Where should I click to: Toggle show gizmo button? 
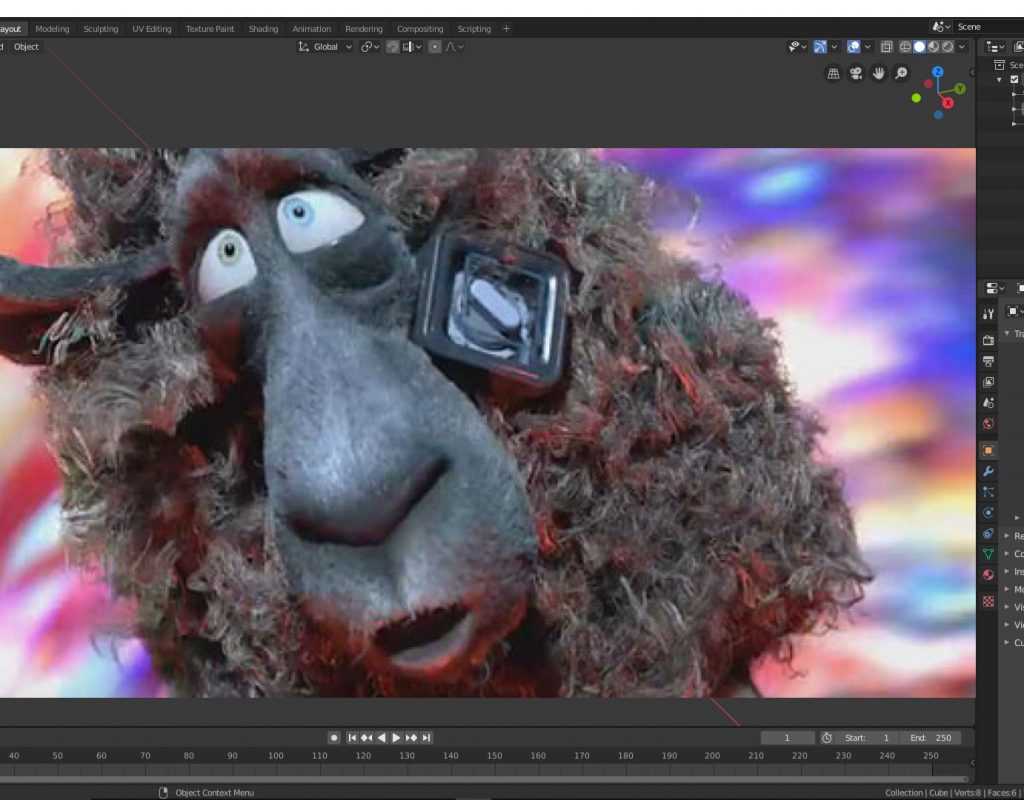820,47
